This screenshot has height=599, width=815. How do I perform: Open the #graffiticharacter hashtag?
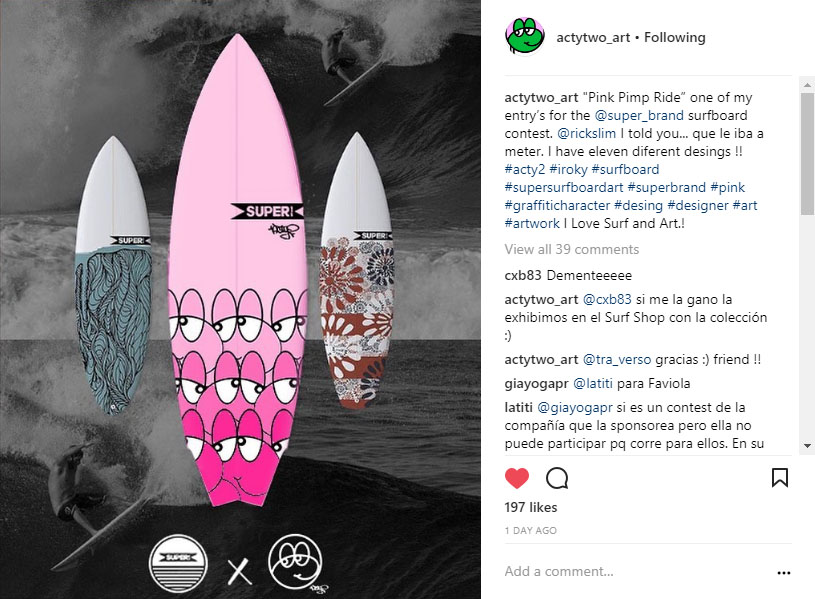tap(557, 205)
